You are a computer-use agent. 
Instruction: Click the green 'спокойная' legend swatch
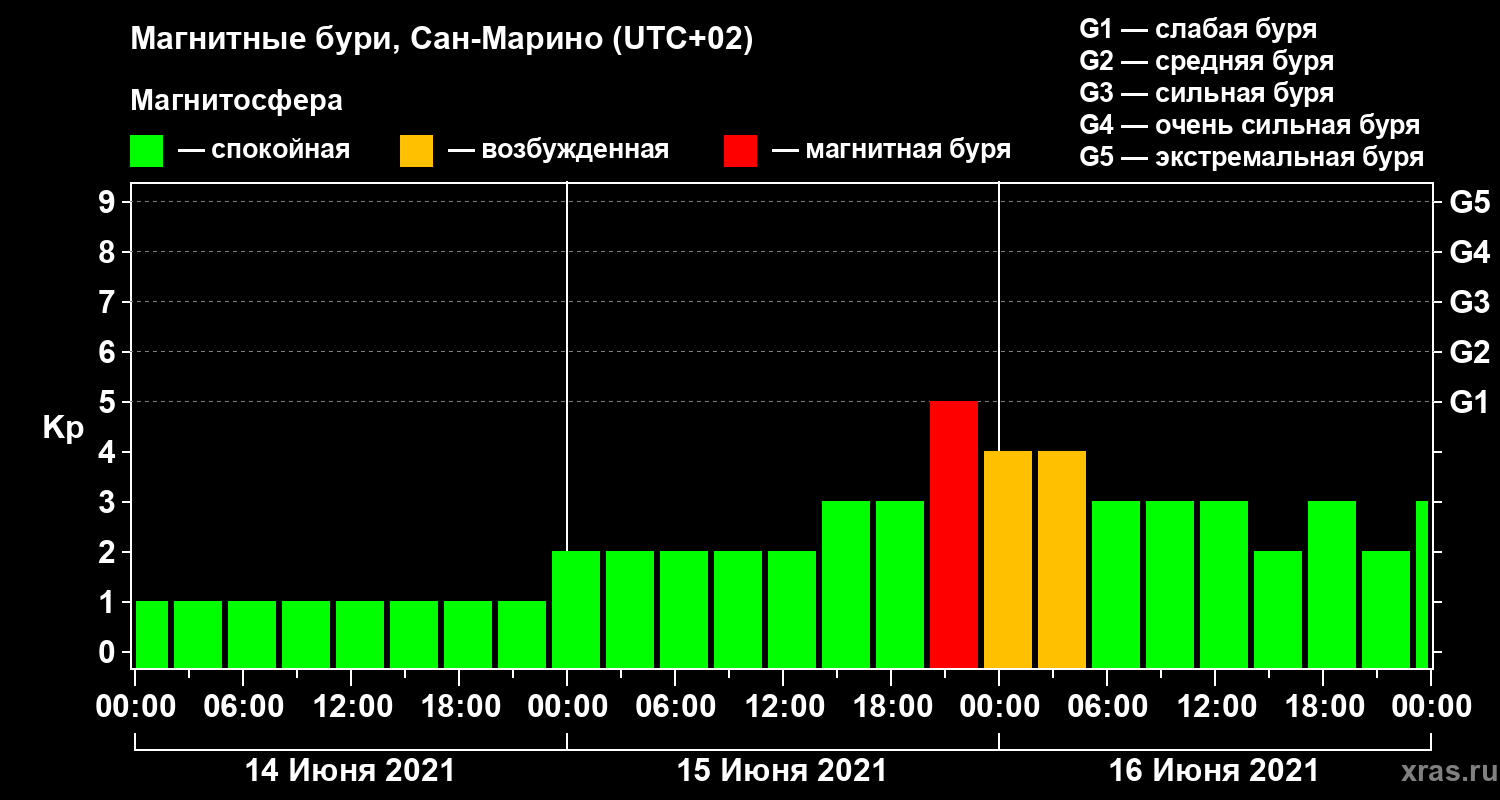pos(147,151)
